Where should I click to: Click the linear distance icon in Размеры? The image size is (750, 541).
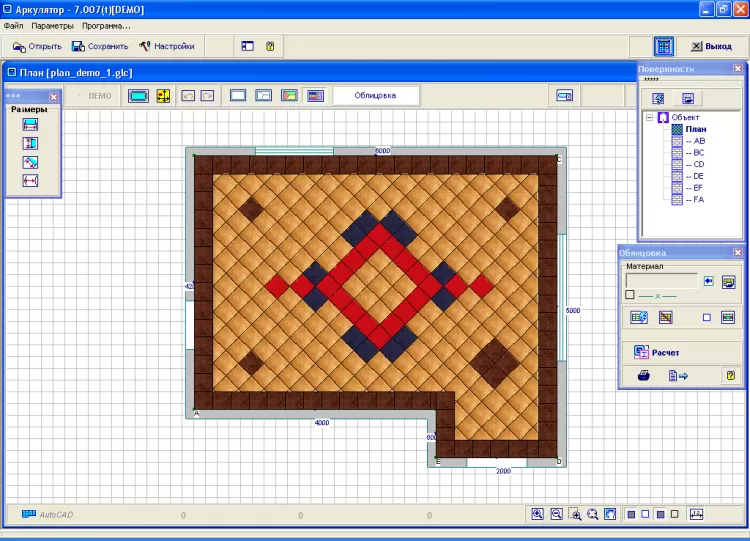(x=30, y=181)
